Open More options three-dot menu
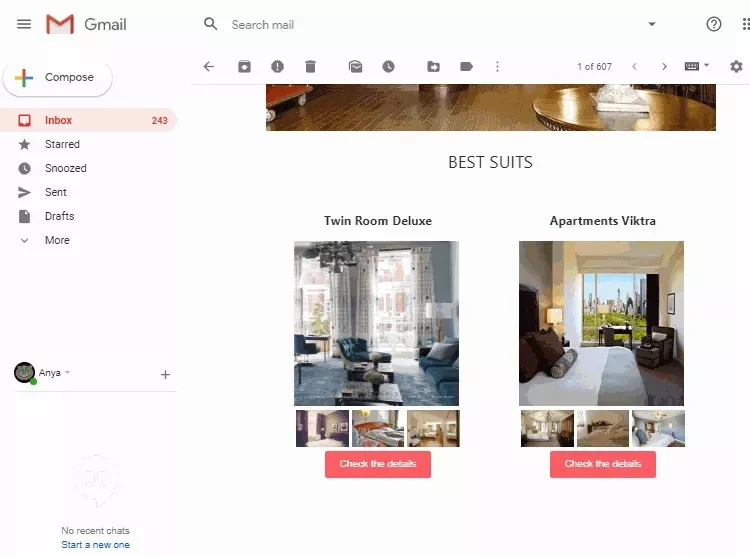 [x=497, y=67]
